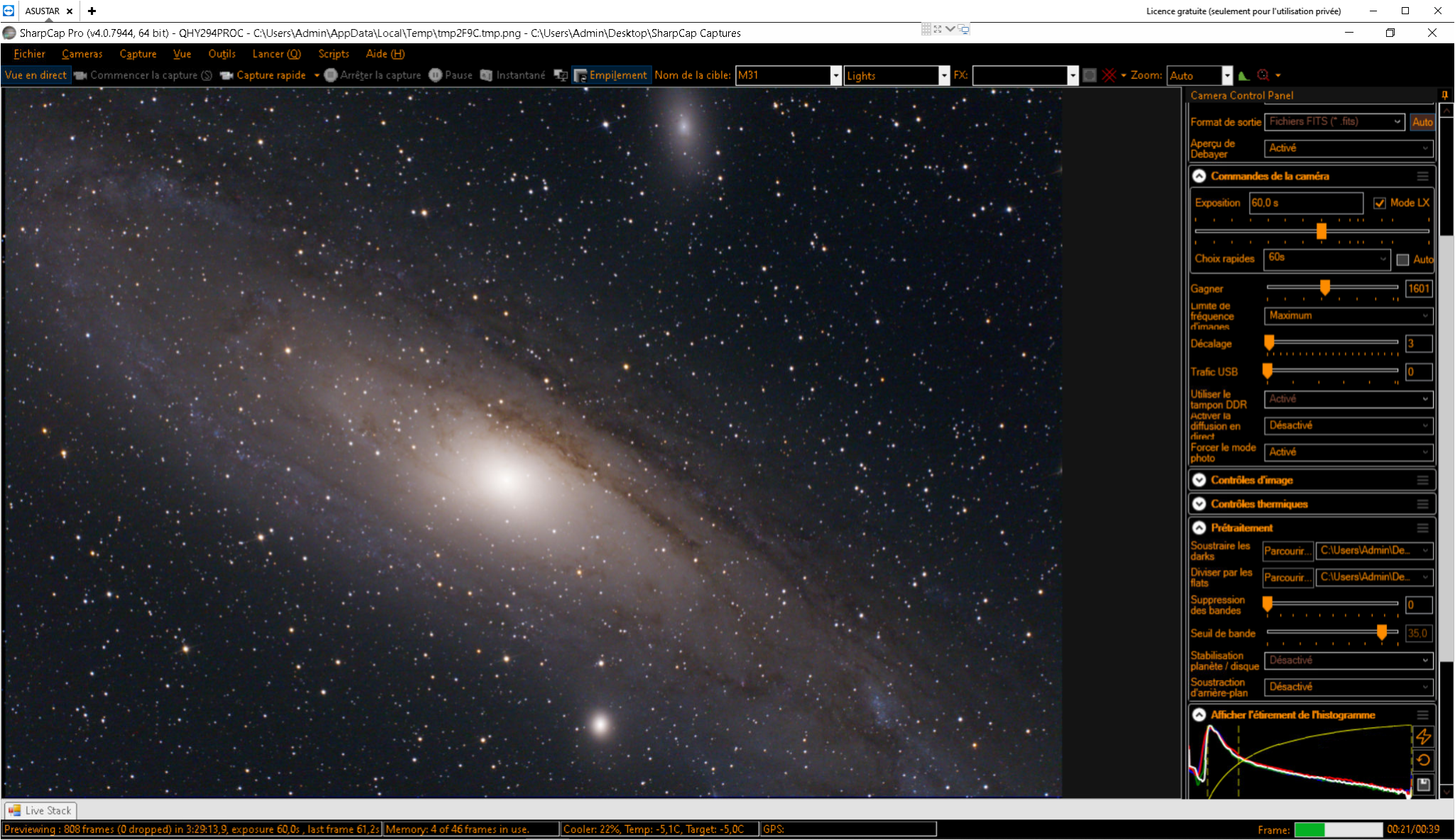Collapse the Commandes de la caméra section

click(1199, 176)
